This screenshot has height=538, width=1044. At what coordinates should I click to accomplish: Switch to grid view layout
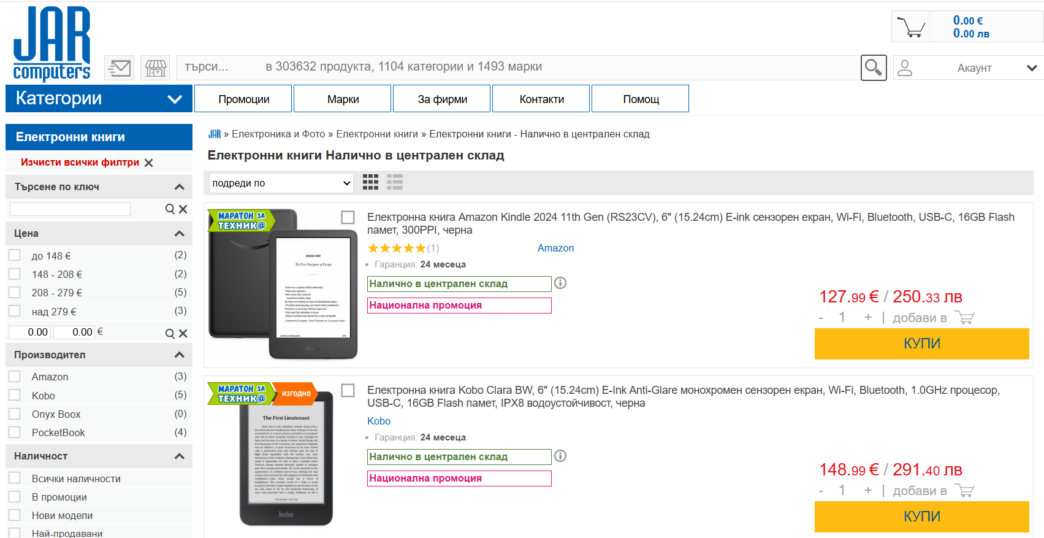coord(371,182)
